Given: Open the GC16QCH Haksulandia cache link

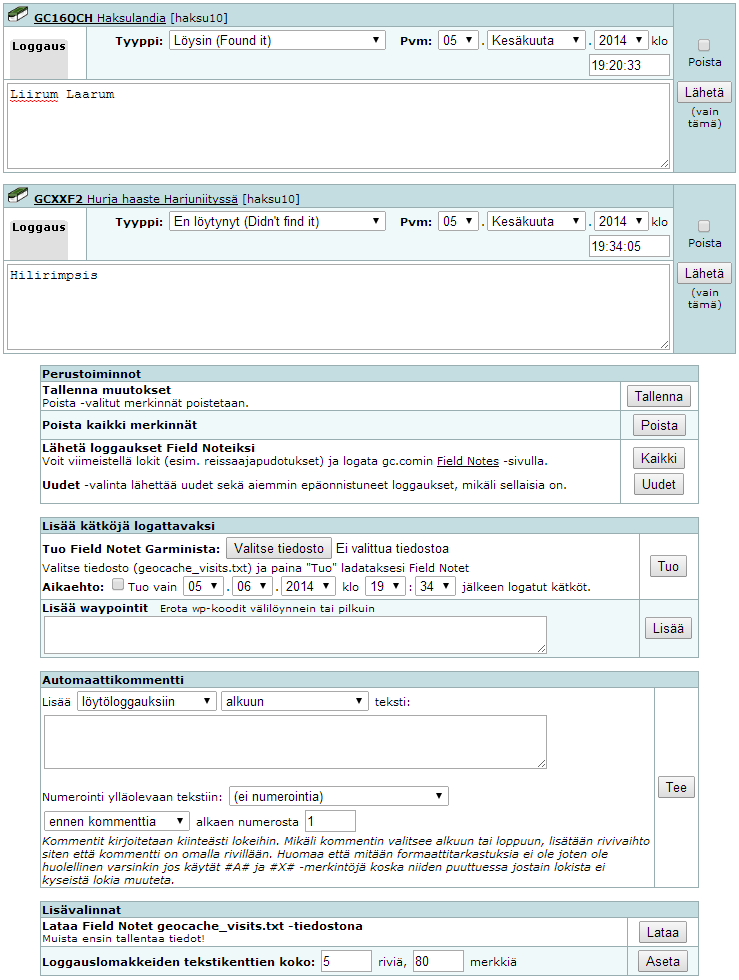Looking at the screenshot, I should tap(99, 18).
